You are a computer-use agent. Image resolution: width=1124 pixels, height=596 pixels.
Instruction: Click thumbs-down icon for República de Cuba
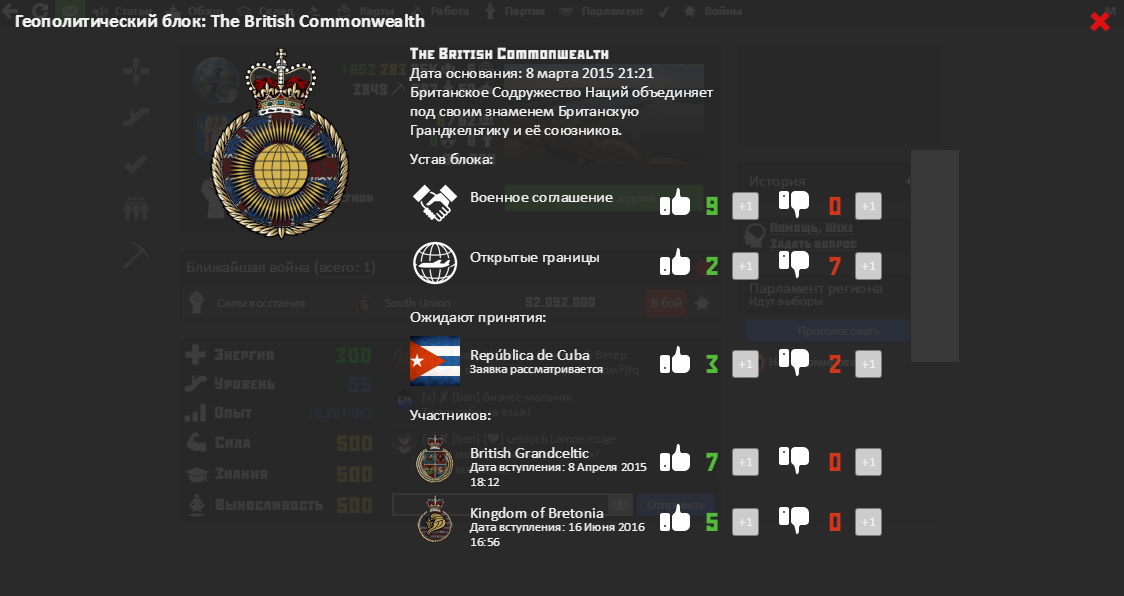794,362
